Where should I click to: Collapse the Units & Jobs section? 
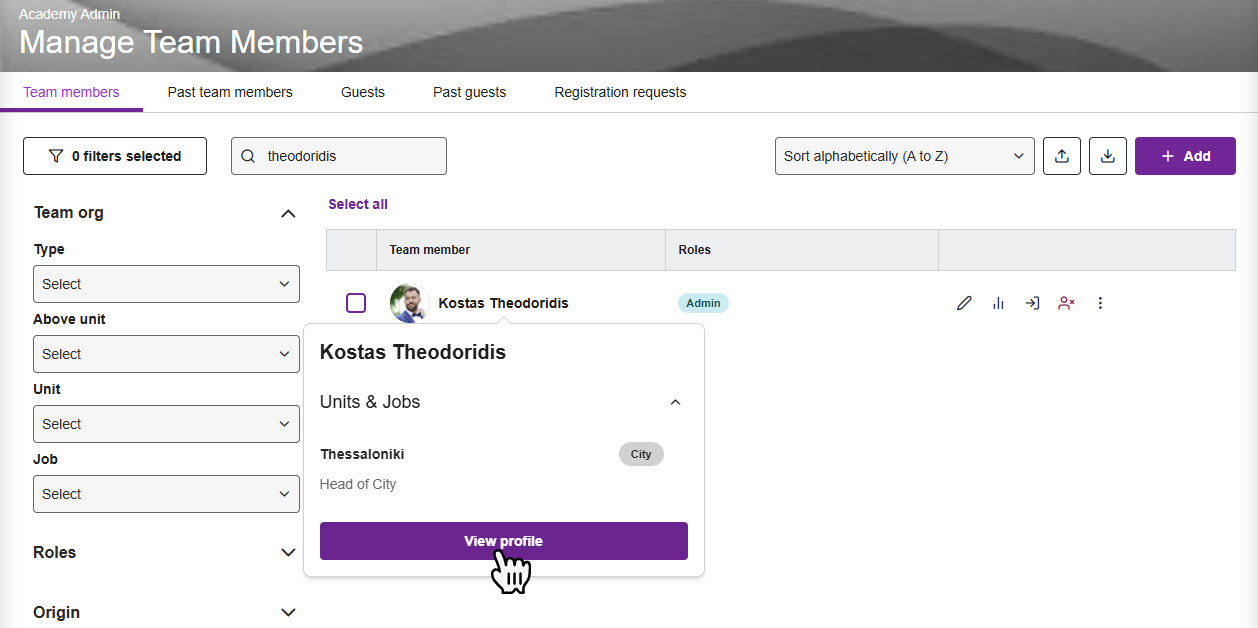(x=675, y=402)
